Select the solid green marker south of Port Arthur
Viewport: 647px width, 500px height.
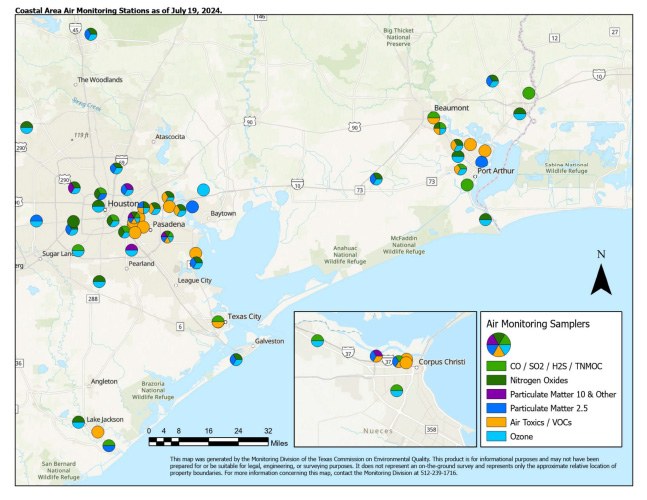coord(466,185)
